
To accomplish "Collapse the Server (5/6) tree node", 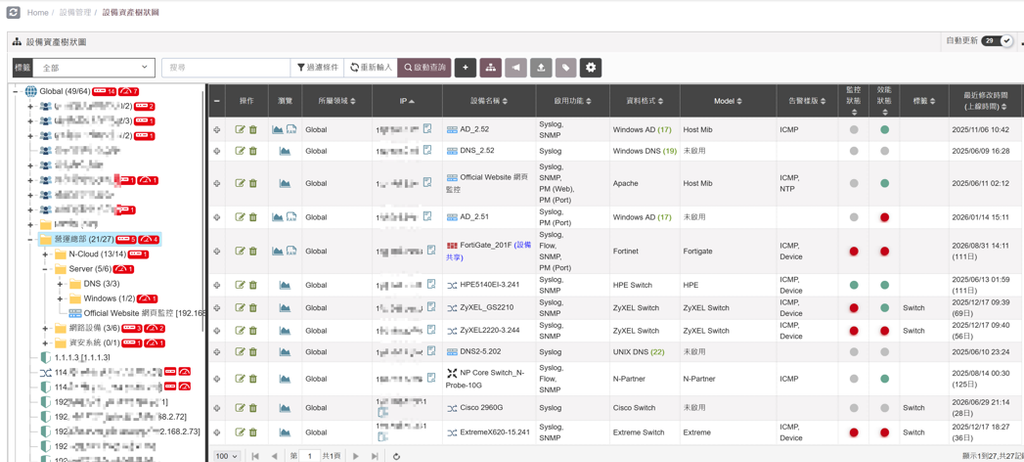I will pos(45,269).
